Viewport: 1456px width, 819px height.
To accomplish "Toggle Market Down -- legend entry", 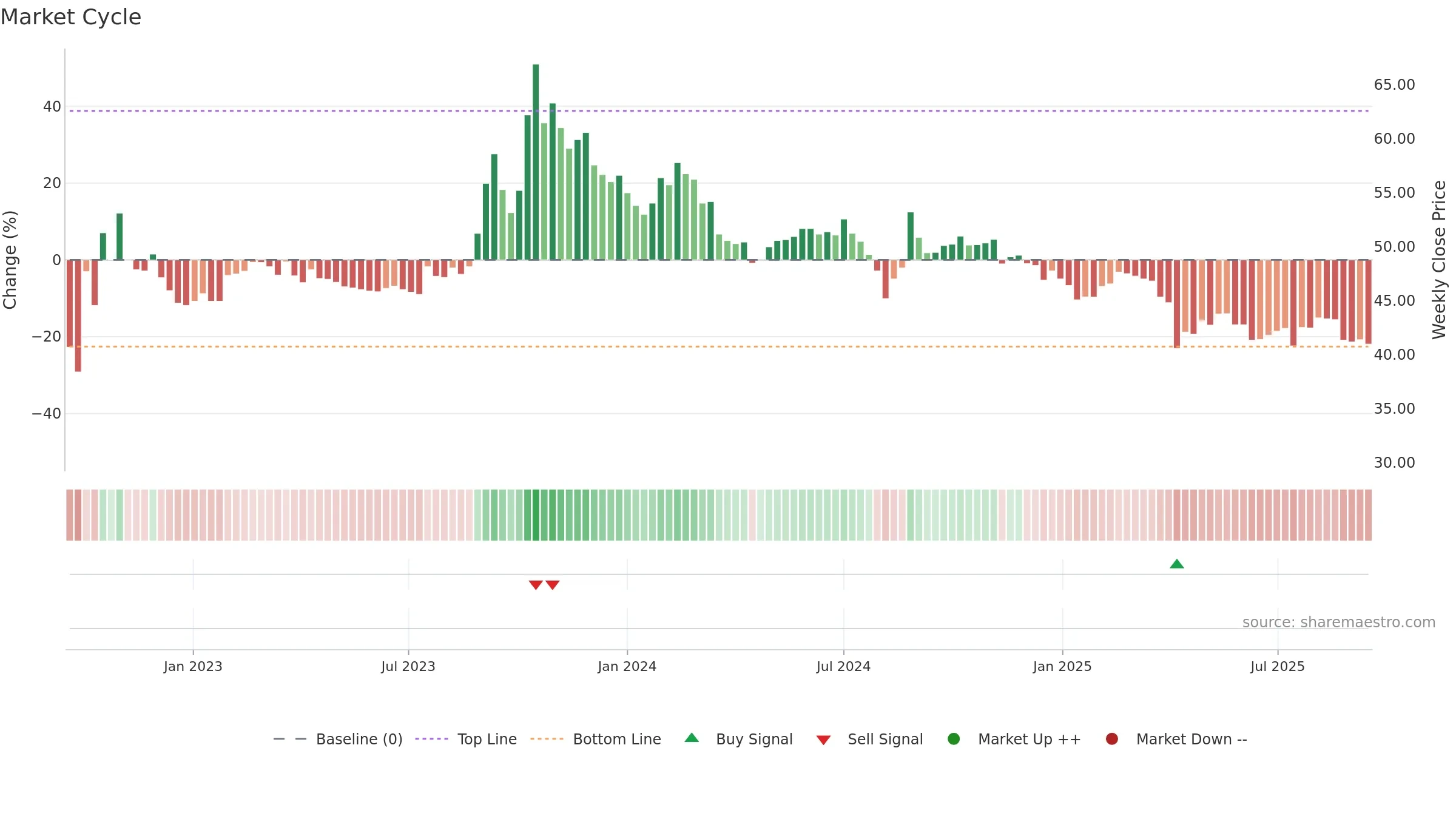I will (1176, 739).
